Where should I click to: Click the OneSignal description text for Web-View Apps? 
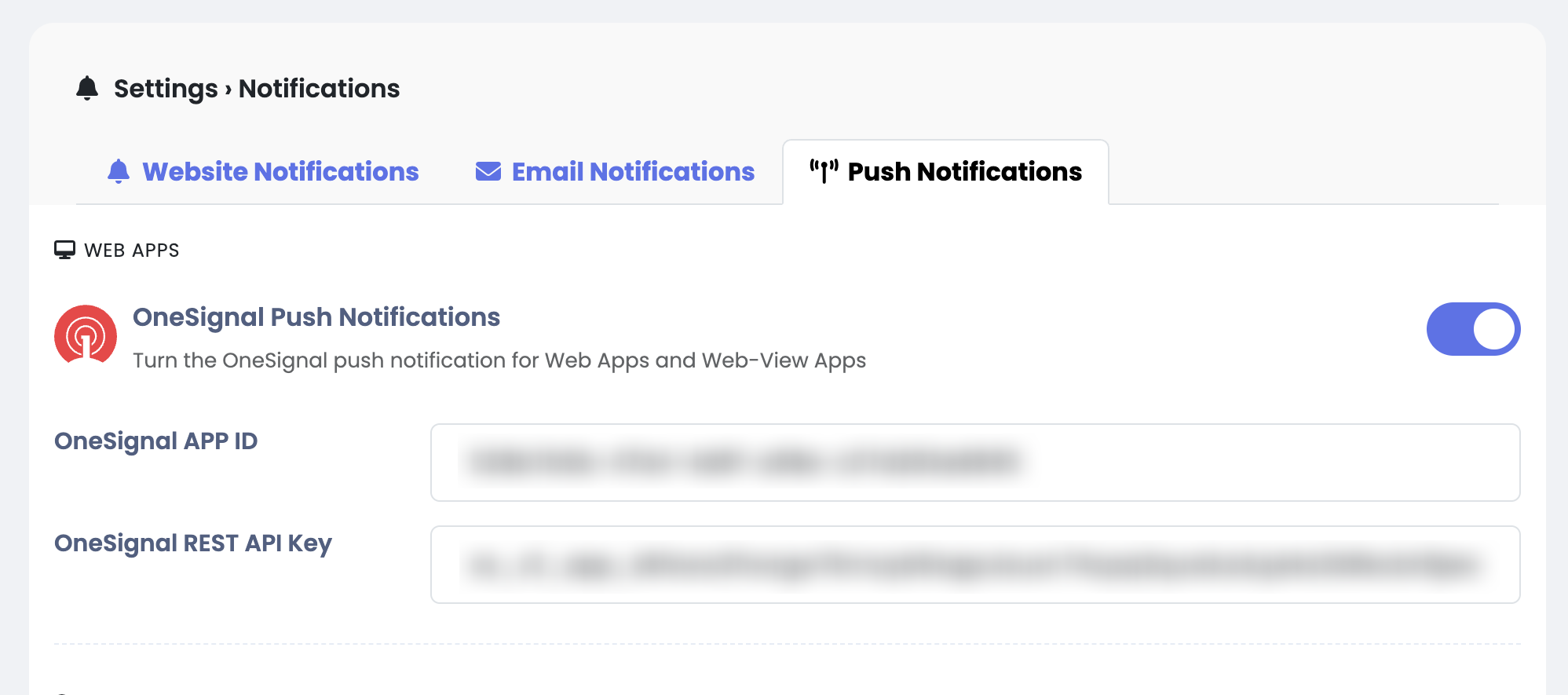point(499,360)
